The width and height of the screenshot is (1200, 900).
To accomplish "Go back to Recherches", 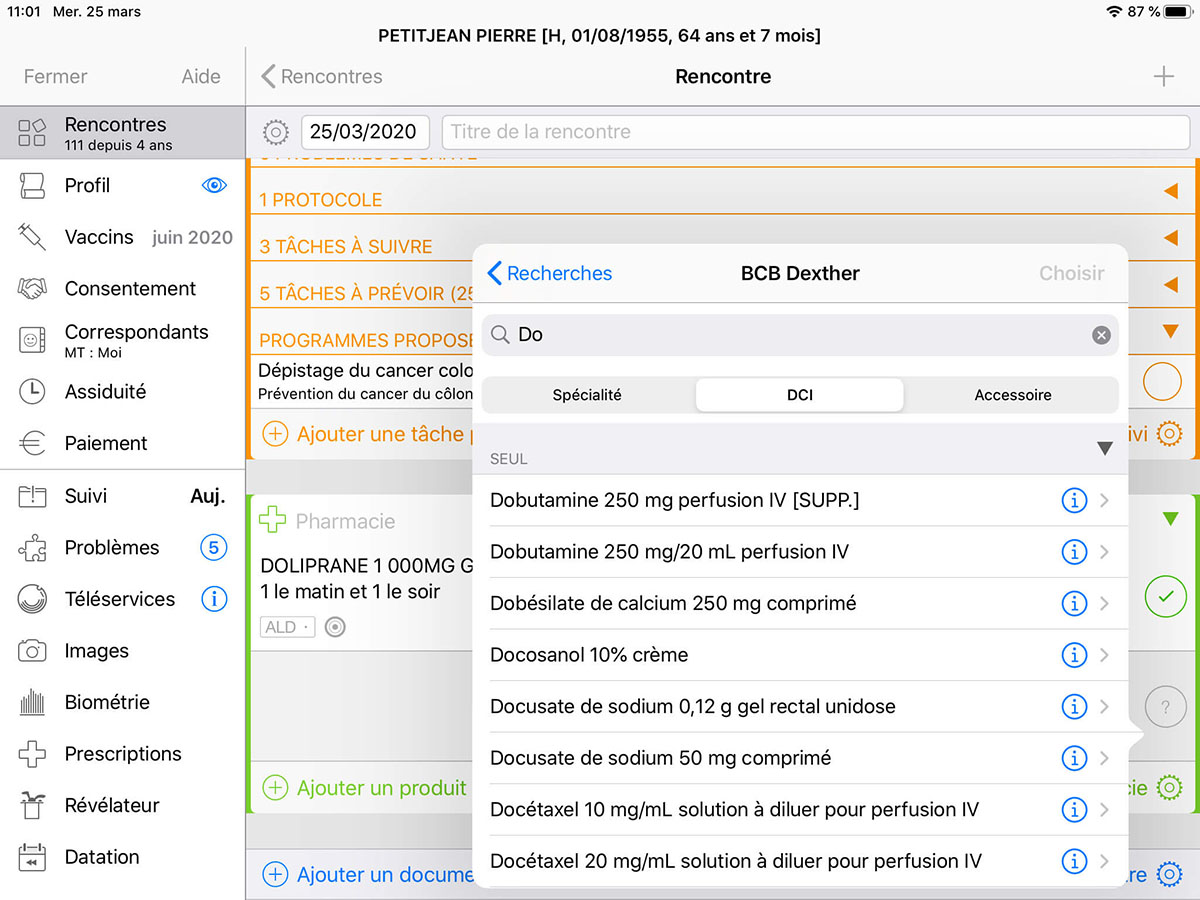I will (549, 273).
